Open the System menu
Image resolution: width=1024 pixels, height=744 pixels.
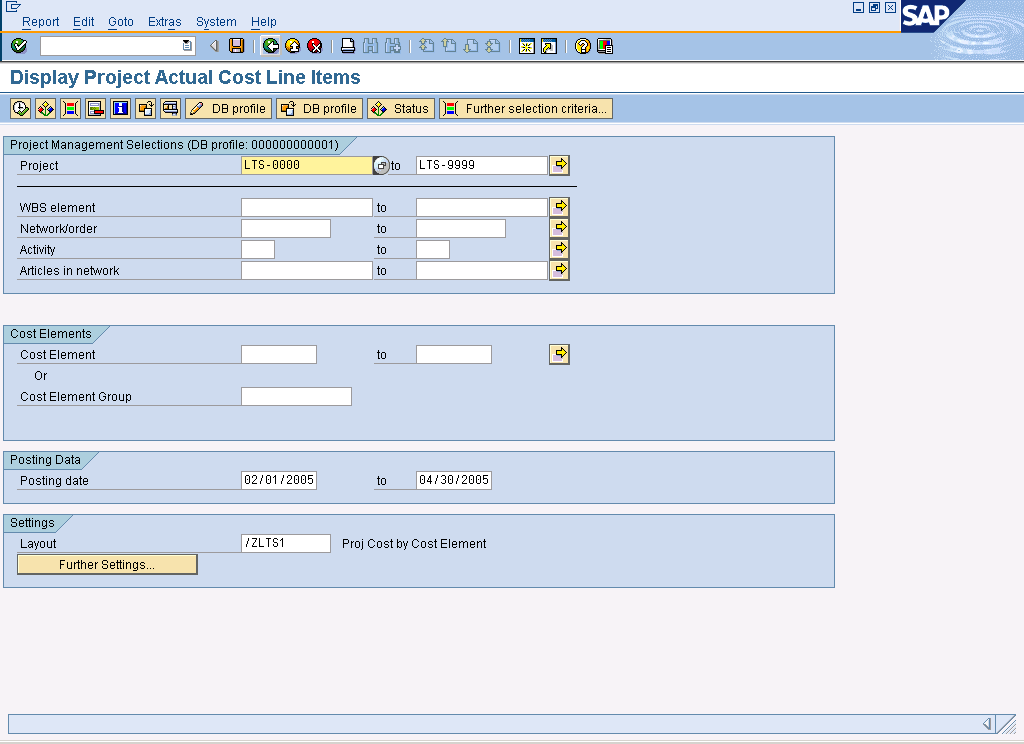pos(216,22)
